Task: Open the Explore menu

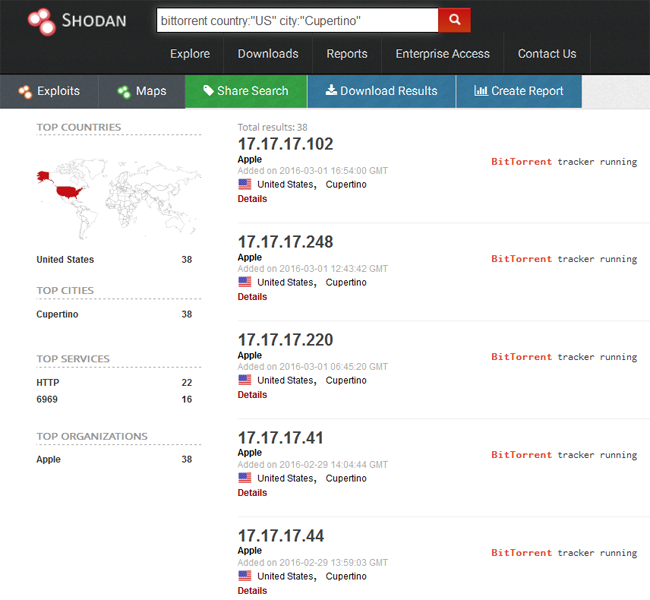Action: 190,54
